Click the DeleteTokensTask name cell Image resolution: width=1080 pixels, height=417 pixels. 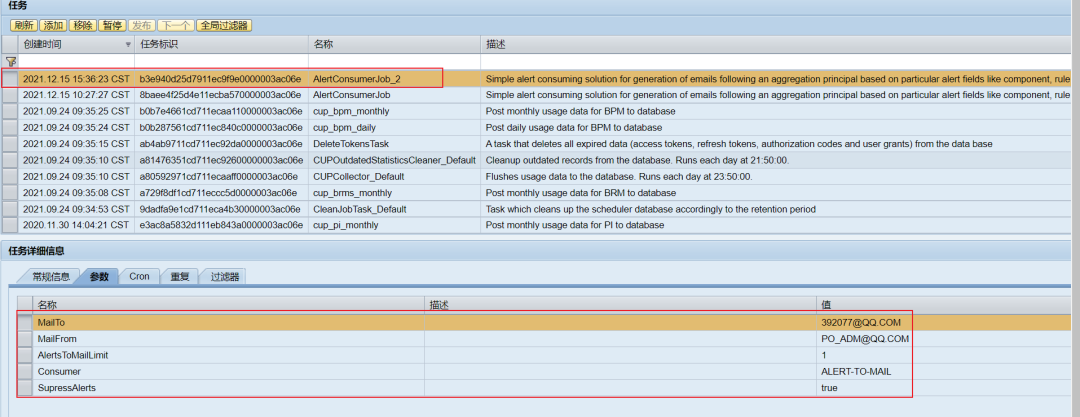pos(394,143)
